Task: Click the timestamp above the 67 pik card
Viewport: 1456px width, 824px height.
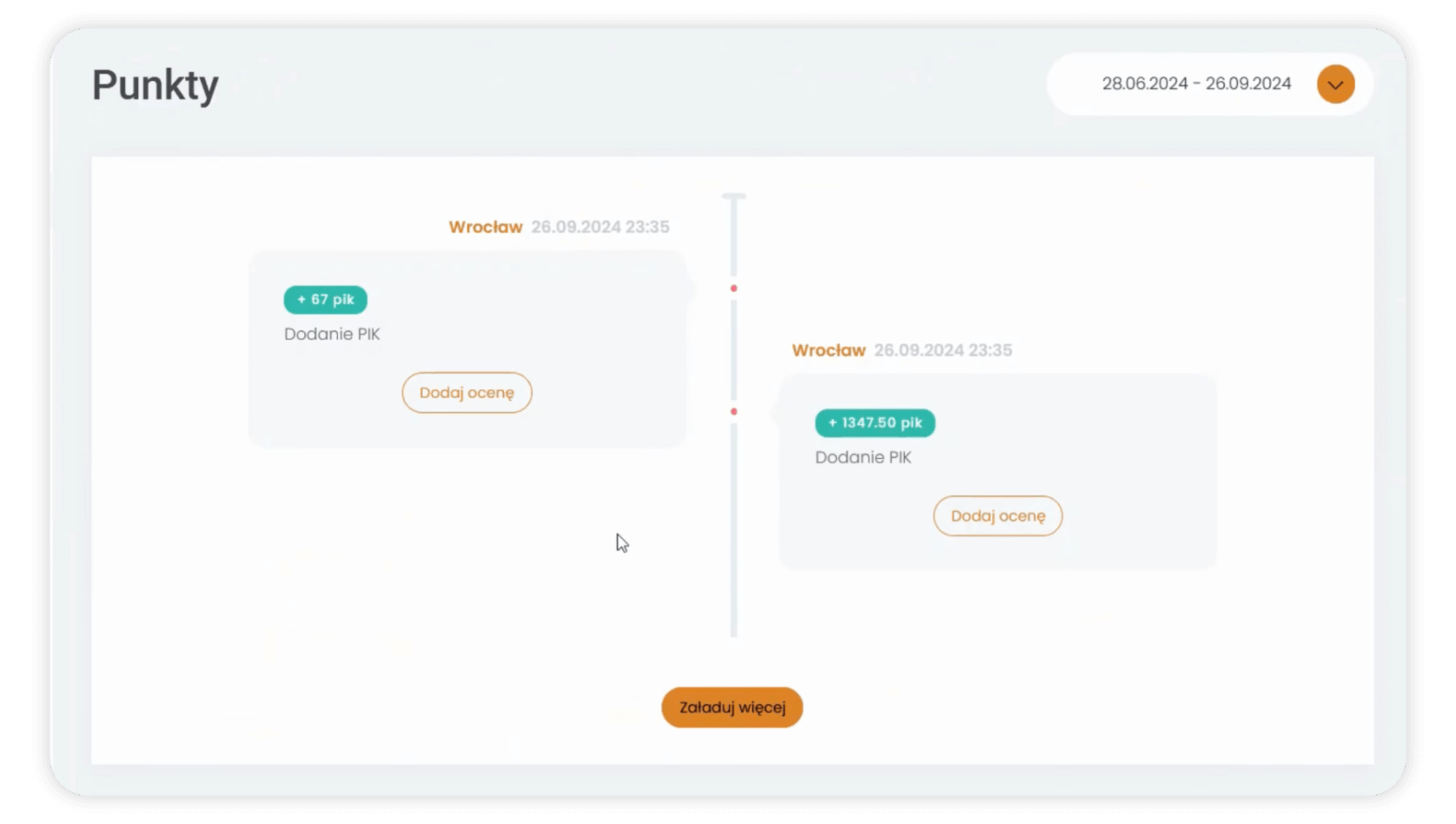Action: coord(600,227)
